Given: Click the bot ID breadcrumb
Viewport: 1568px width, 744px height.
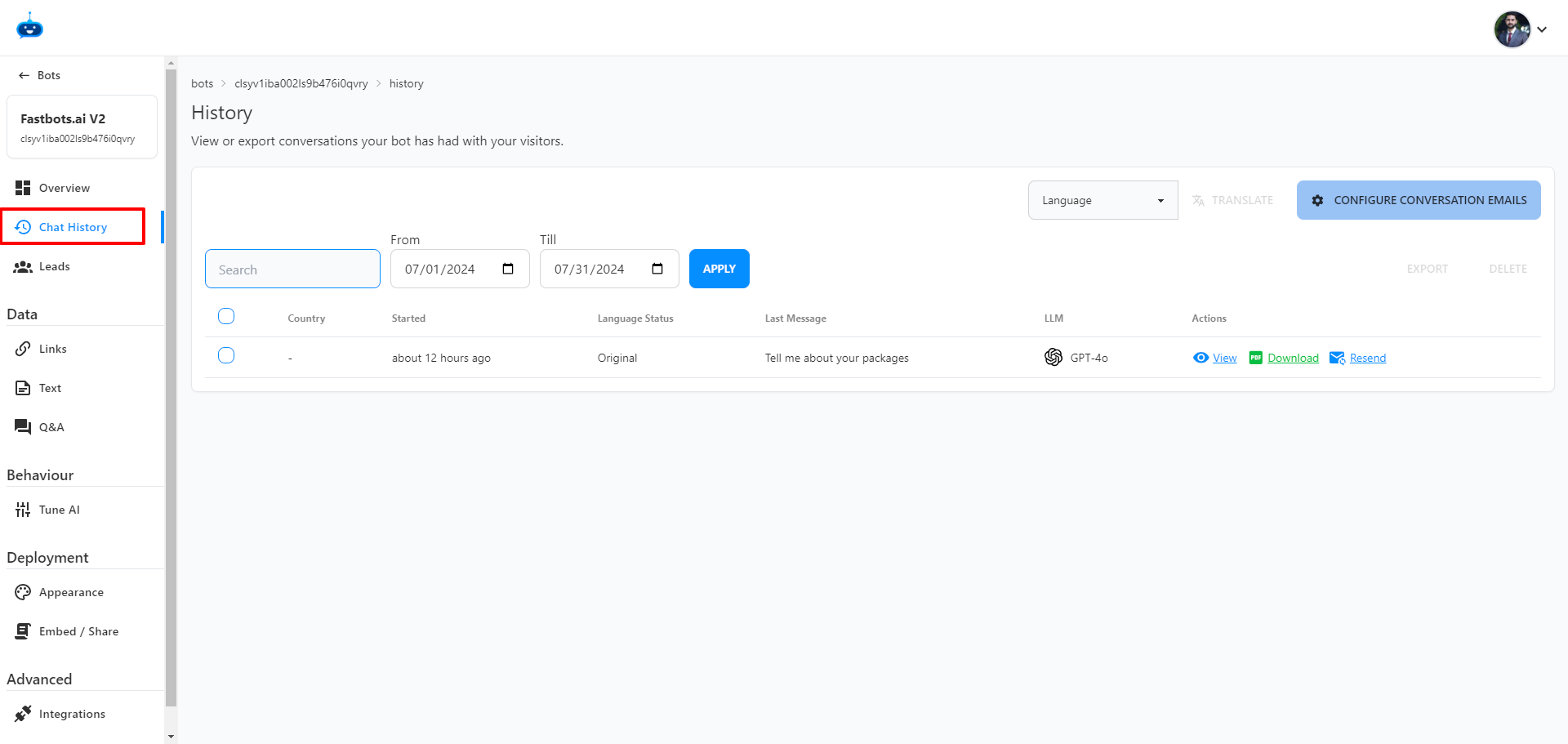Looking at the screenshot, I should [301, 83].
